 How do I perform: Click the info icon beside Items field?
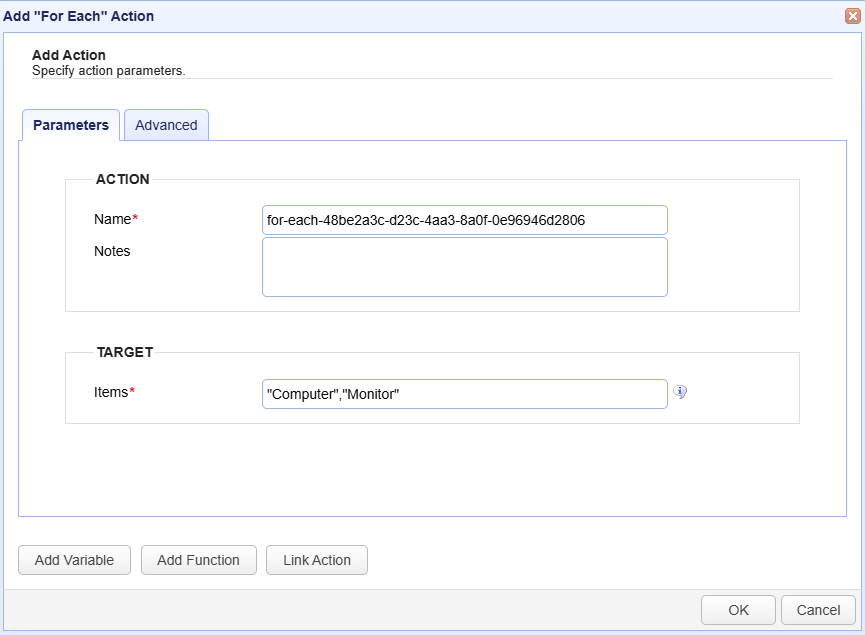(680, 392)
